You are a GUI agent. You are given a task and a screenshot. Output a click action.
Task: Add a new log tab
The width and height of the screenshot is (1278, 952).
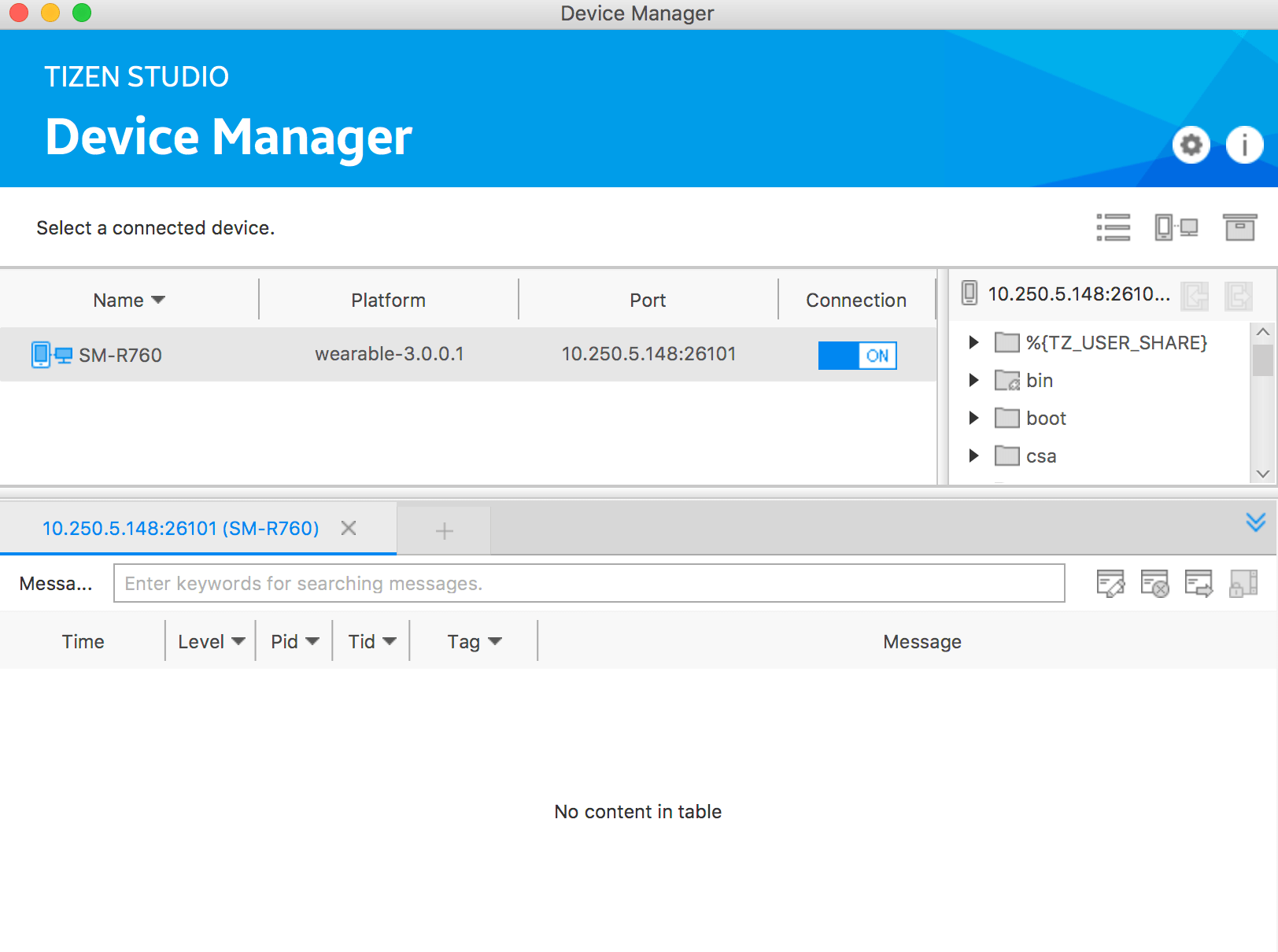[x=445, y=531]
